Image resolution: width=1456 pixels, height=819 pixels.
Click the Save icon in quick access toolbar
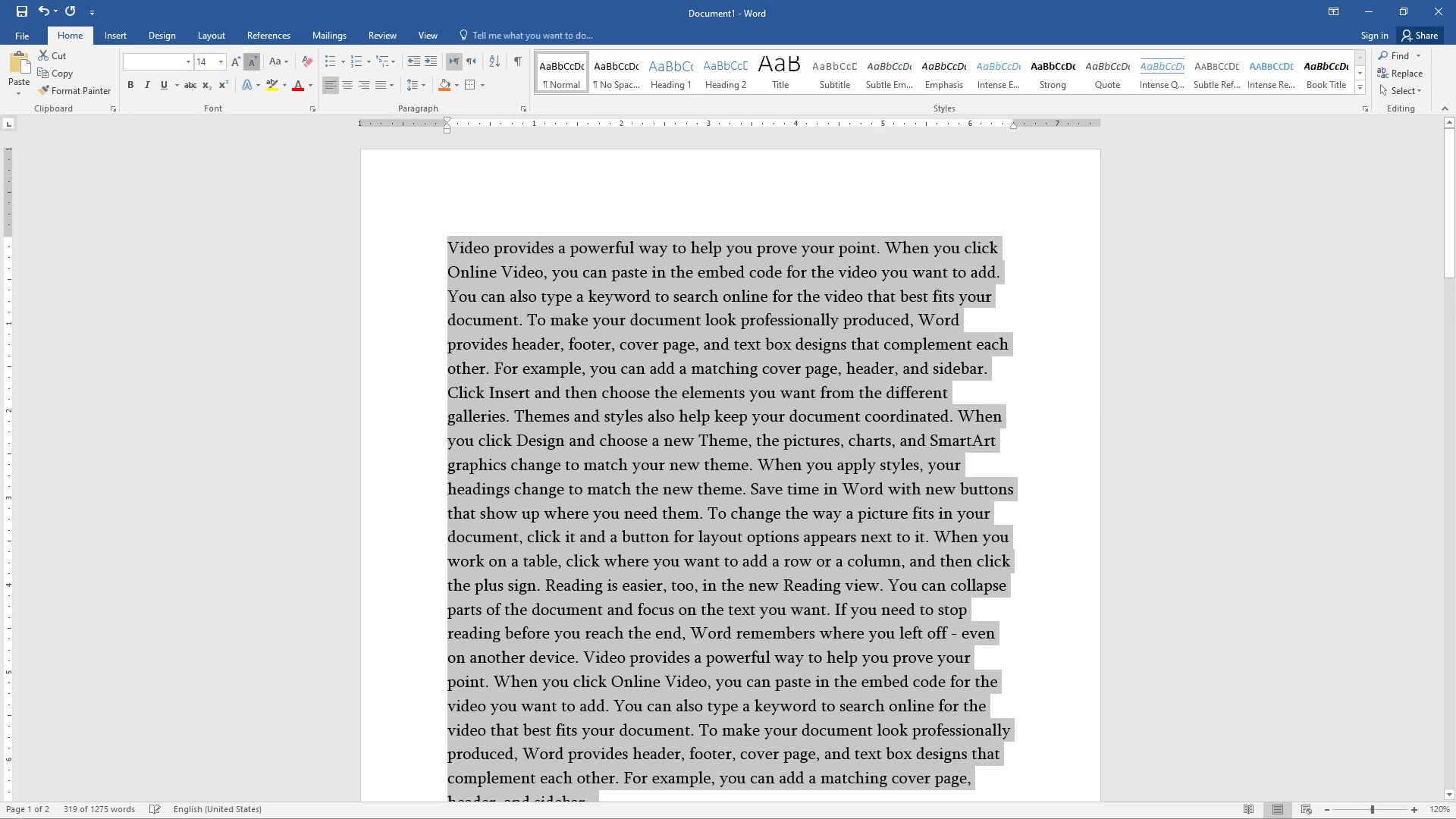[22, 11]
